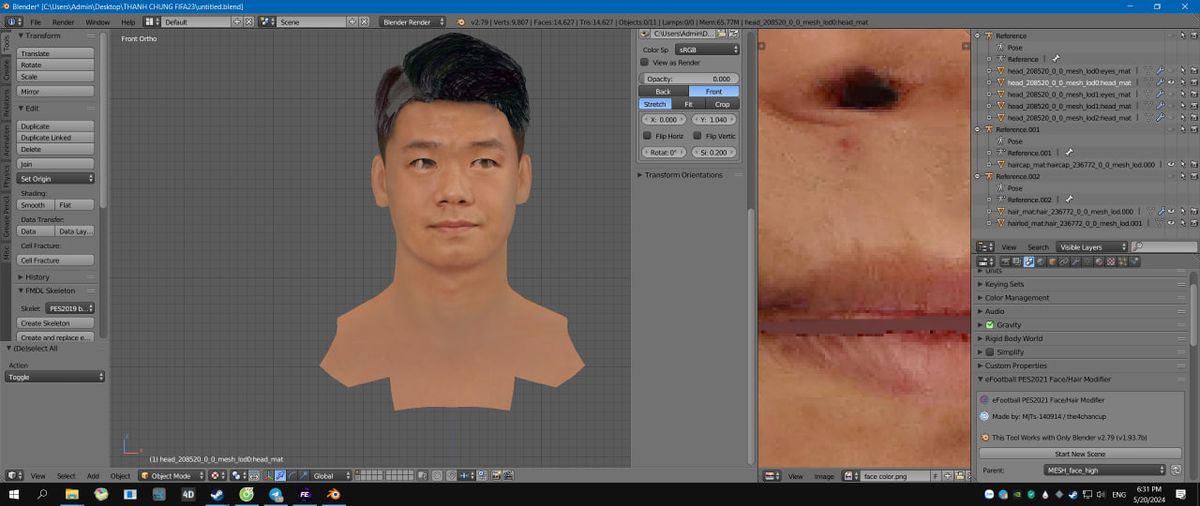Open the Windows Start menu
Viewport: 1200px width, 506px height.
14,494
